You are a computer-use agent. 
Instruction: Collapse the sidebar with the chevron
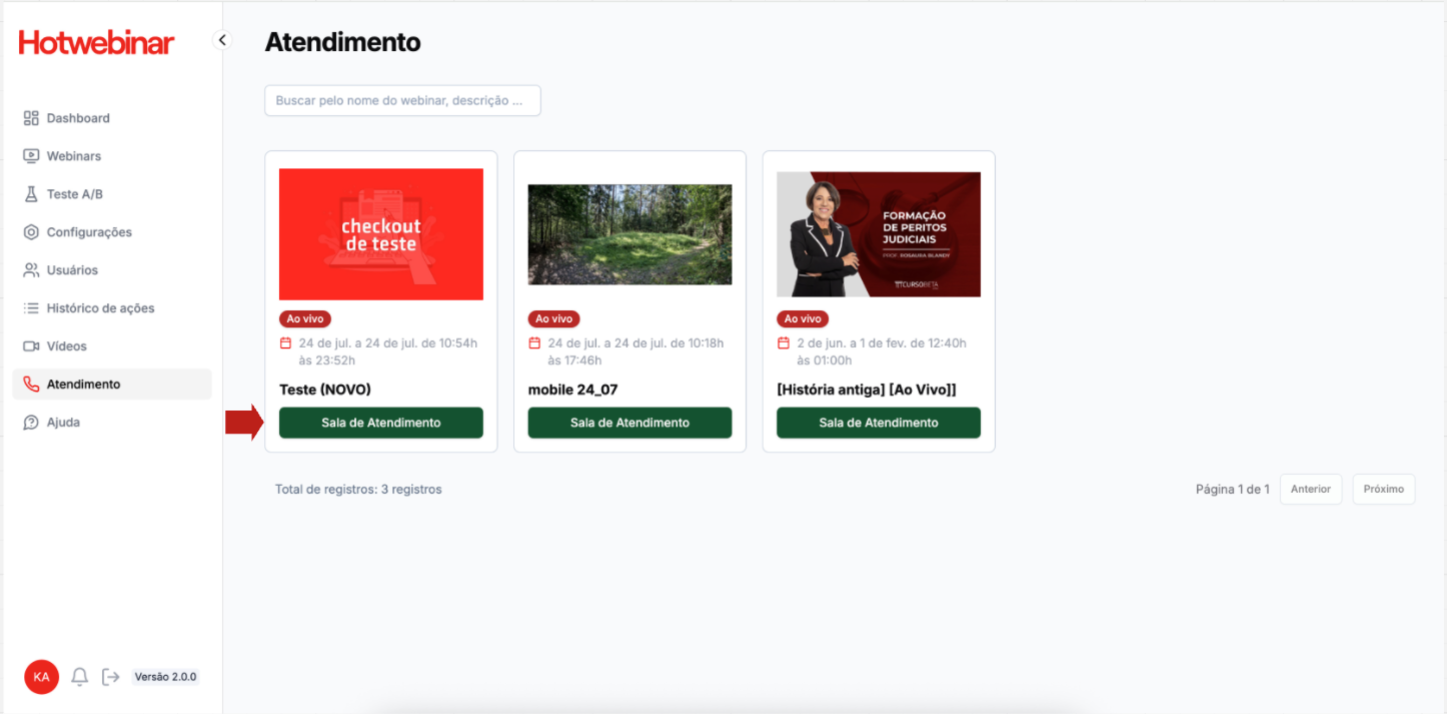222,40
